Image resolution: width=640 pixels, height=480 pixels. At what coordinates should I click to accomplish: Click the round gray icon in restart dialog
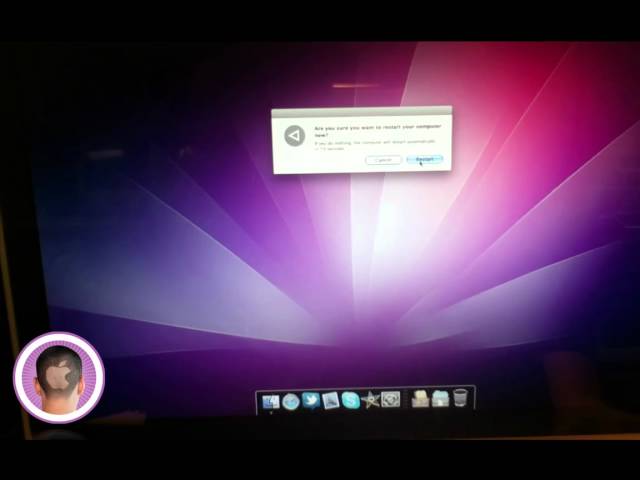click(294, 135)
